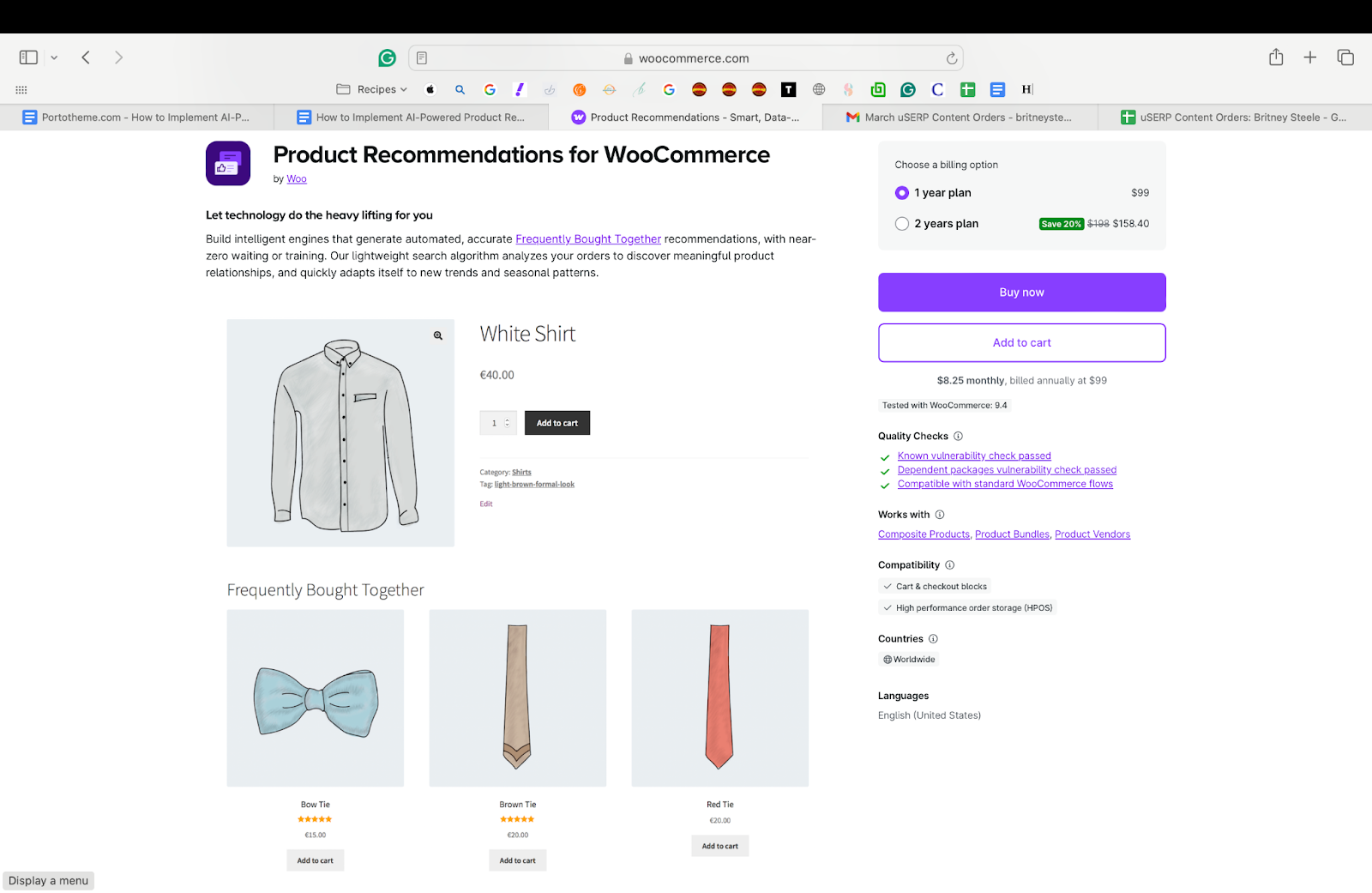Screen dimensions: 1372x893
Task: Open the Frequently Bought Together link
Action: click(x=588, y=239)
